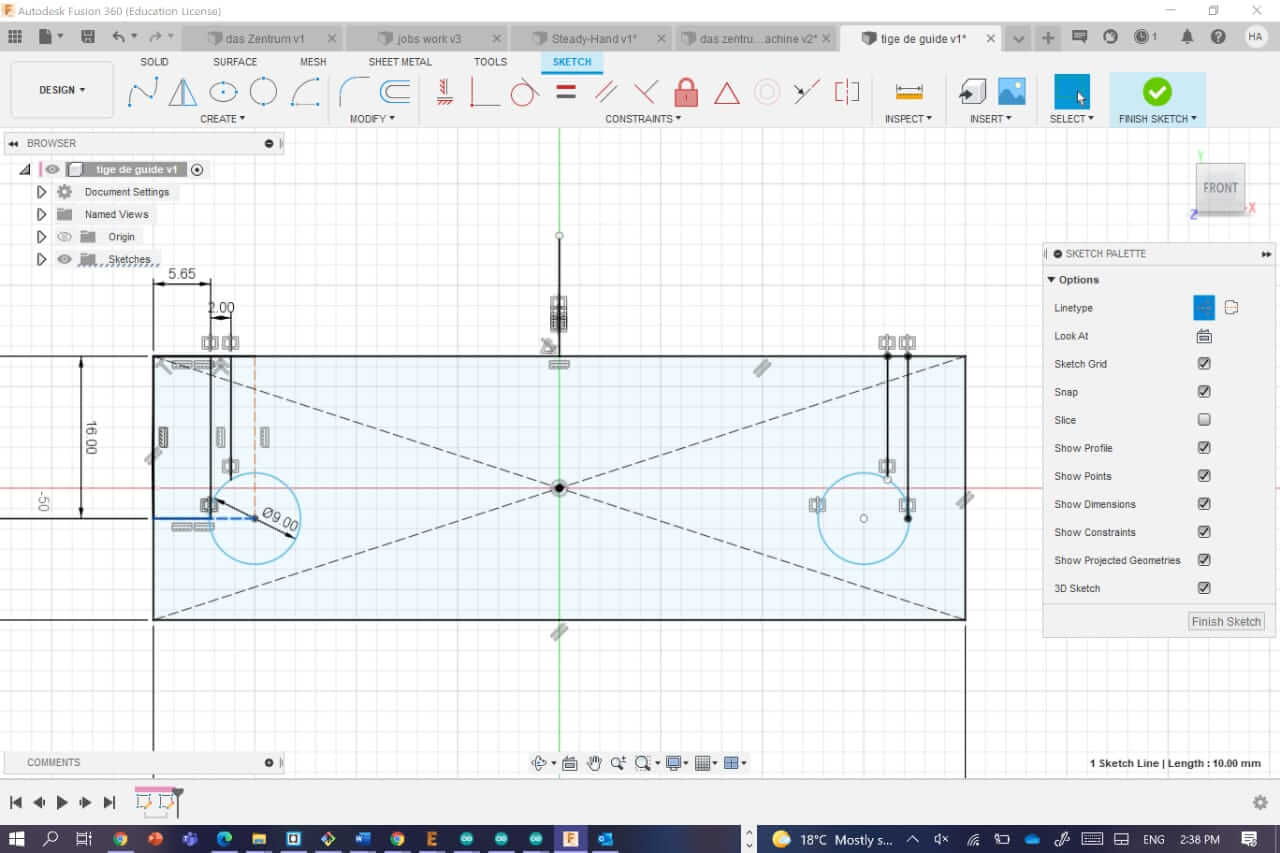Open the INSPECT dropdown menu
The height and width of the screenshot is (853, 1280).
908,119
